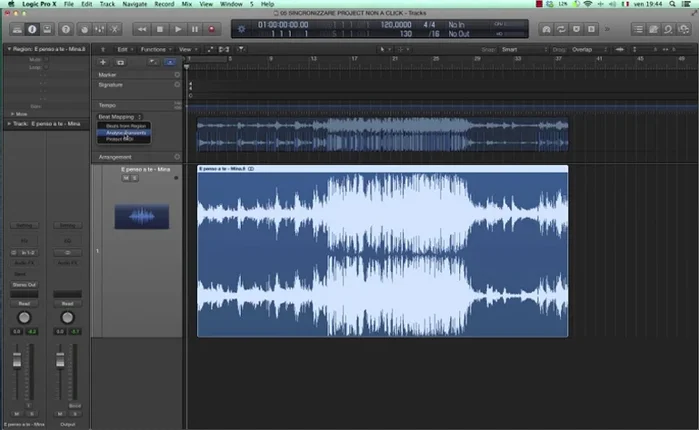699x430 pixels.
Task: Add a new track with plus button
Action: (103, 62)
